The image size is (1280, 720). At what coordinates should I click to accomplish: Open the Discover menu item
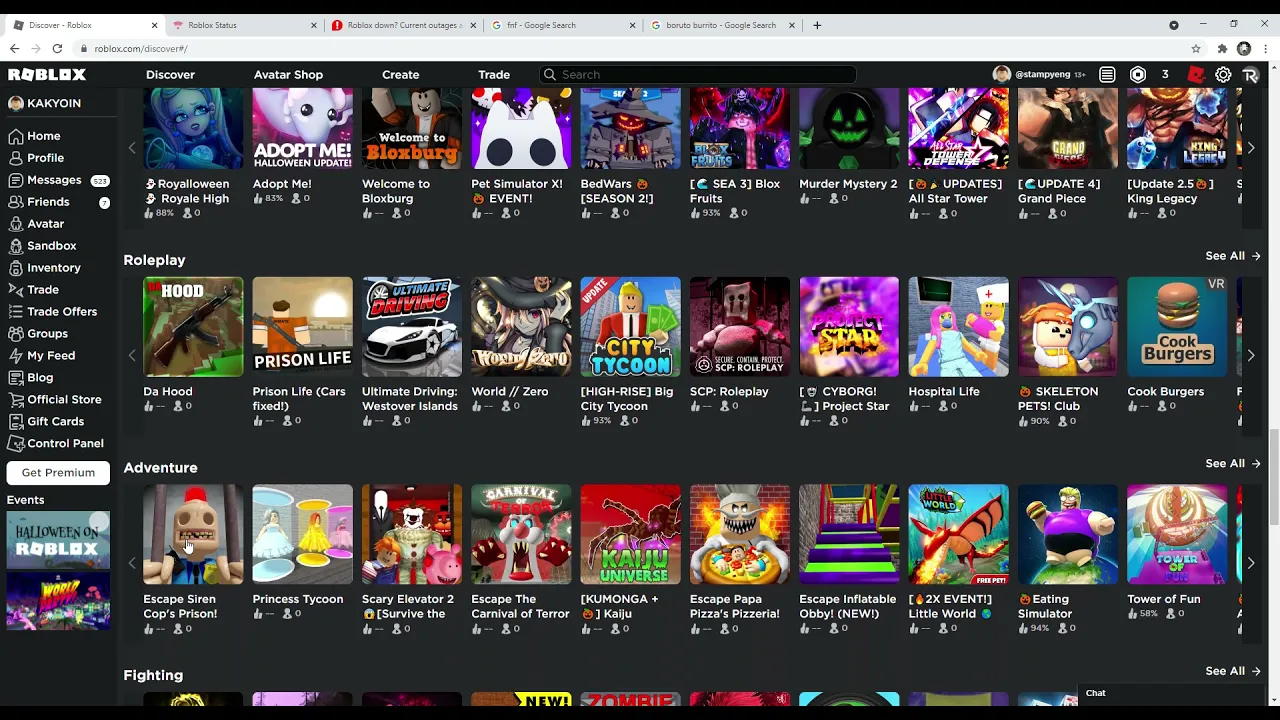(x=170, y=75)
